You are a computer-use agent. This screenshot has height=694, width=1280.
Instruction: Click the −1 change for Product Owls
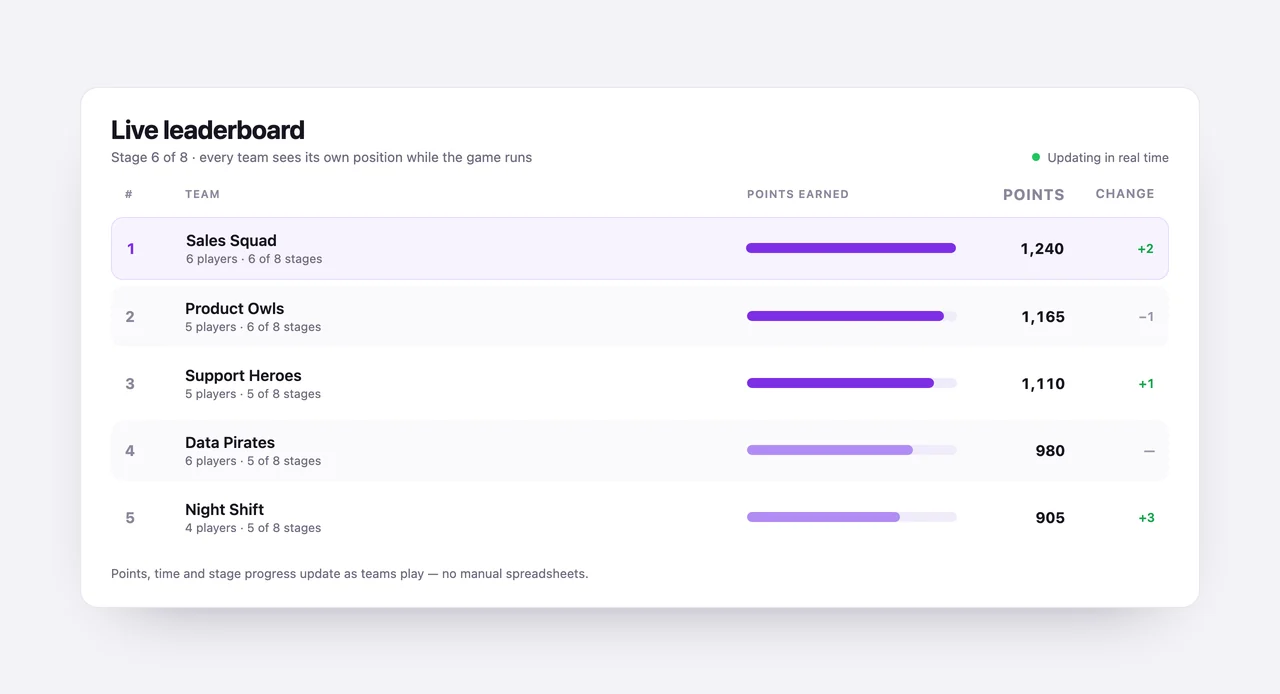click(1146, 317)
